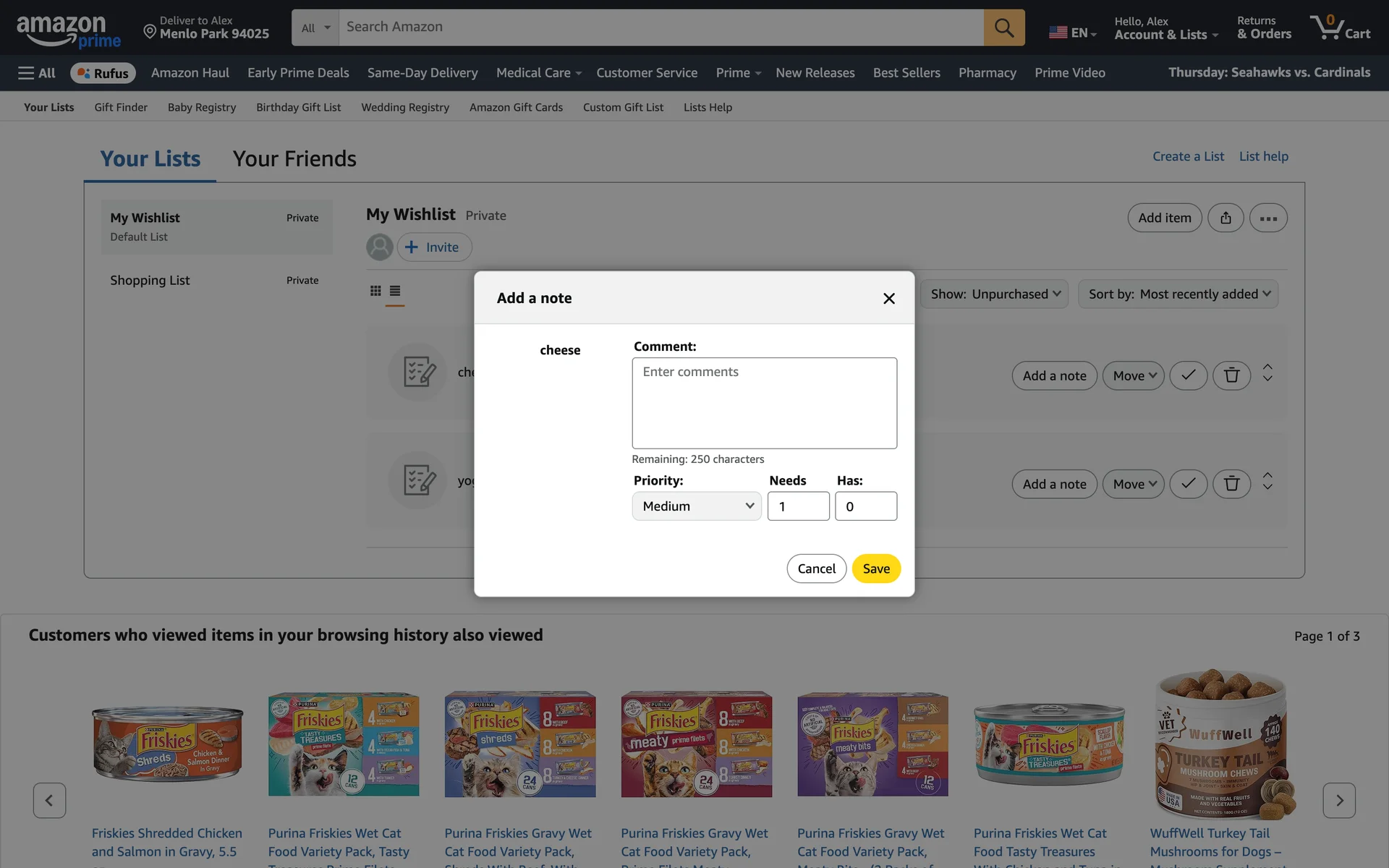Open the Show Unpurchased filter dropdown

pos(995,294)
